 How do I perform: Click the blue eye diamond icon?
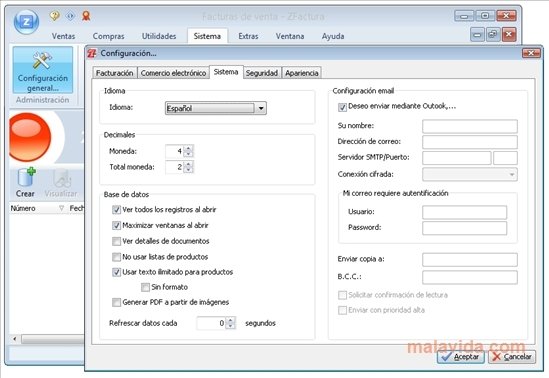[x=70, y=16]
